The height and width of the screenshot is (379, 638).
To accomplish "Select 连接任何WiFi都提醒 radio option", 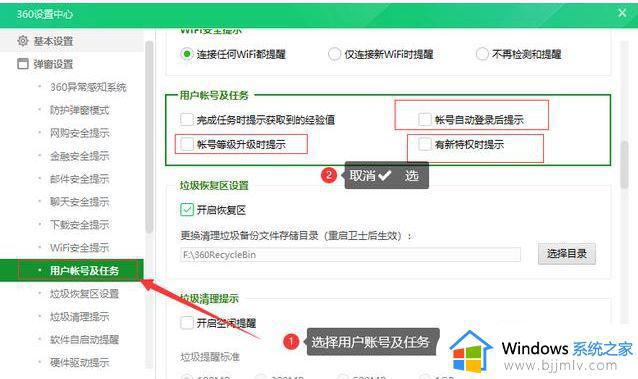I will tap(187, 54).
